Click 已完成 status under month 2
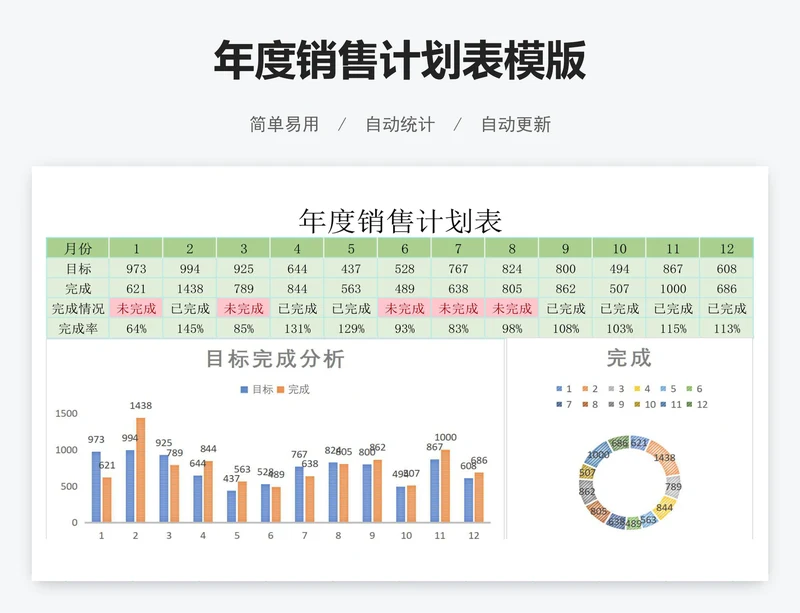800x613 pixels. pos(190,308)
